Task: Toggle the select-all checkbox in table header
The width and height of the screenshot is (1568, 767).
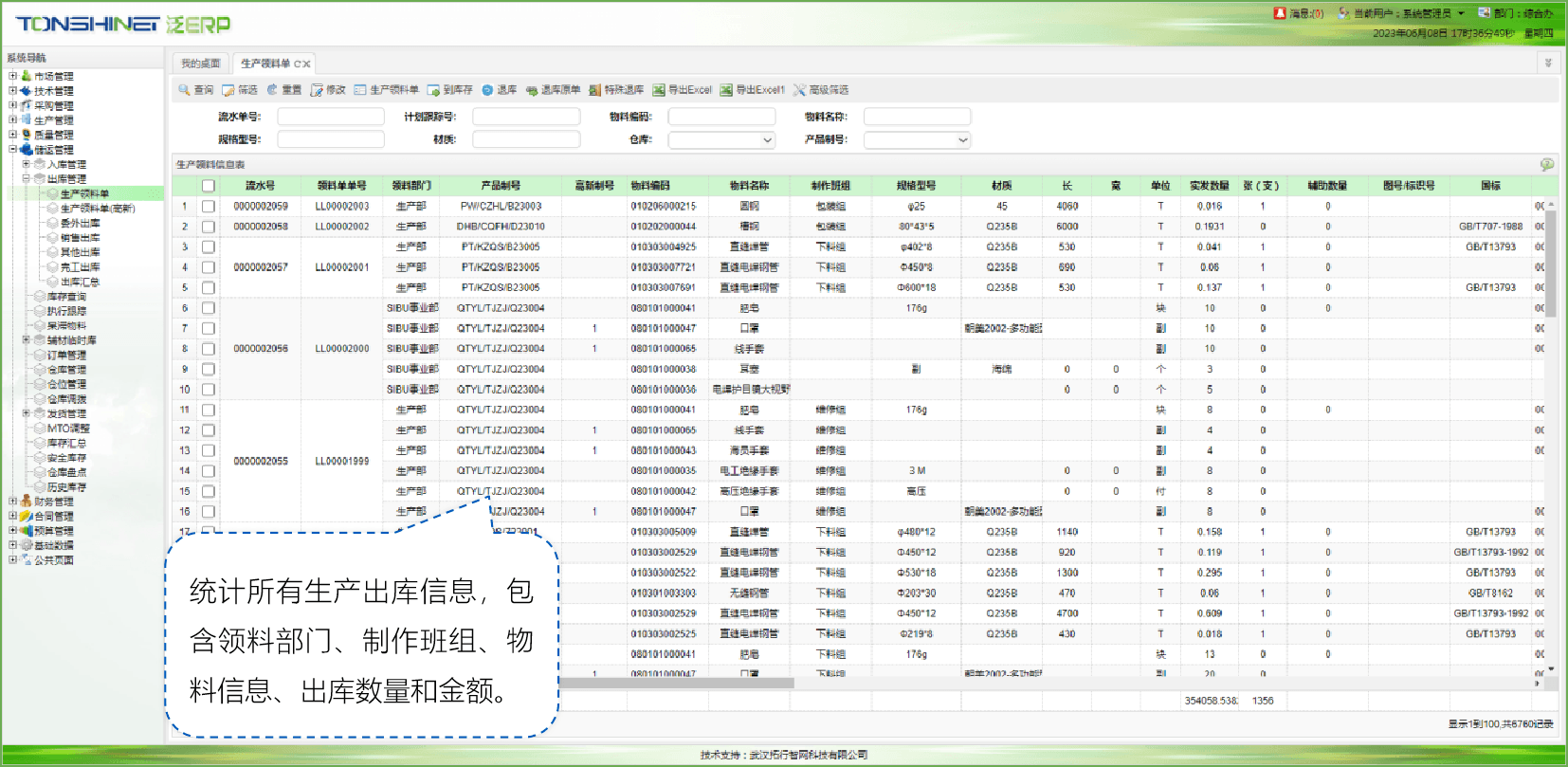Action: [x=209, y=186]
